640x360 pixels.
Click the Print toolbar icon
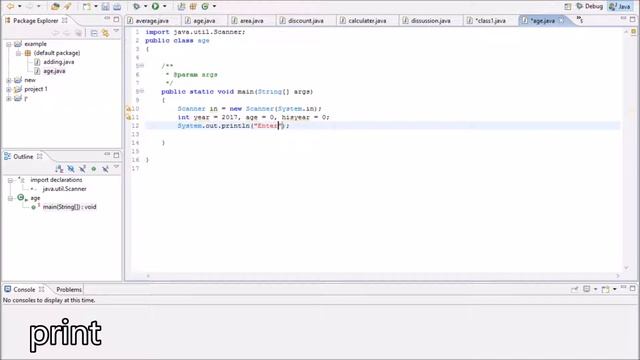click(x=117, y=7)
